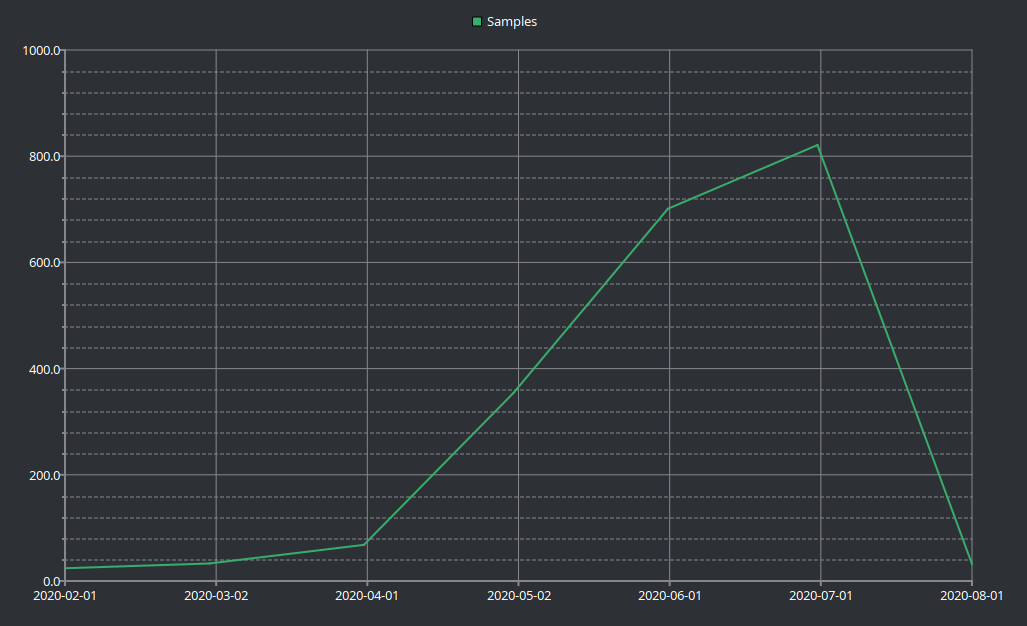Toggle the Samples series legend label
This screenshot has height=626, width=1027.
click(x=512, y=22)
